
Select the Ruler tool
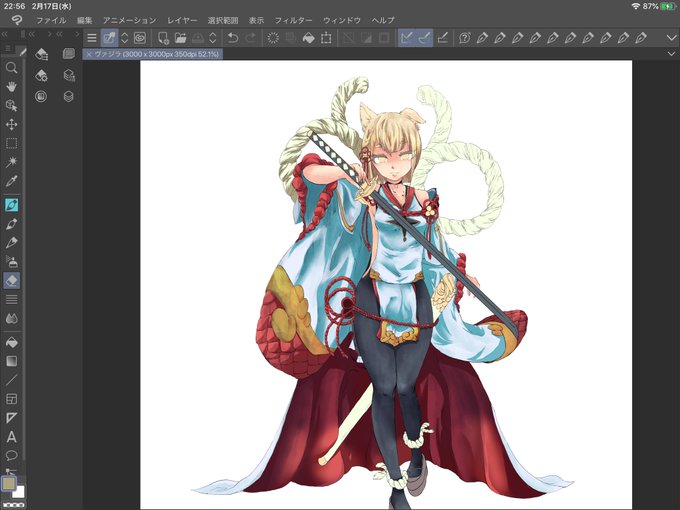(11, 418)
